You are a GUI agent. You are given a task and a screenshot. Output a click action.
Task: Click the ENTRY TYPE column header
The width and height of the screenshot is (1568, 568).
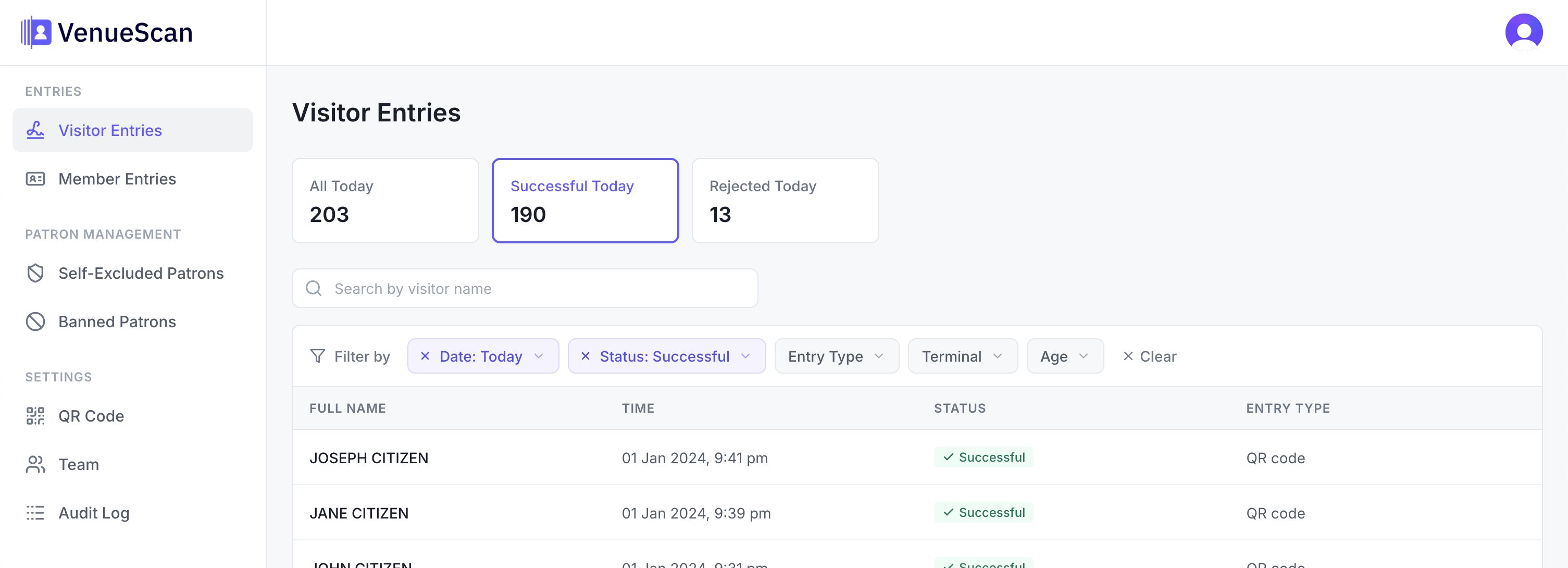point(1287,408)
